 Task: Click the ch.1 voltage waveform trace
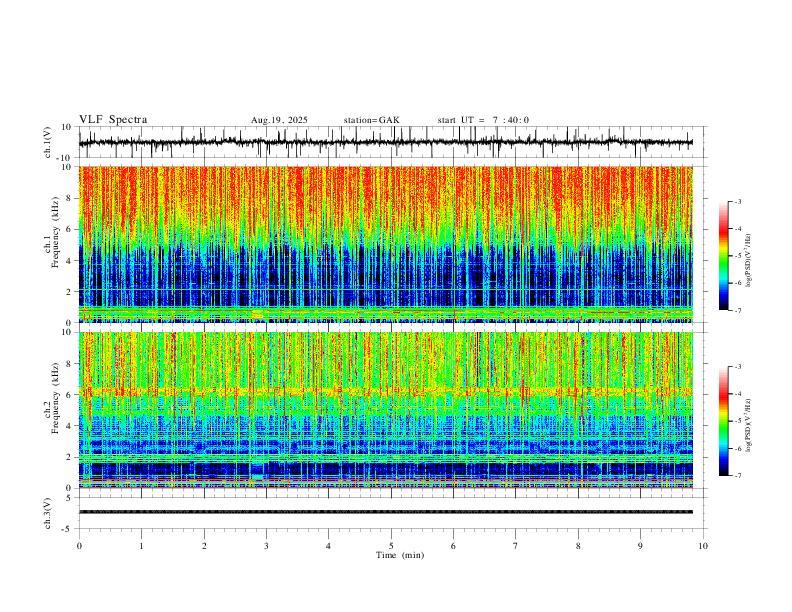386,142
